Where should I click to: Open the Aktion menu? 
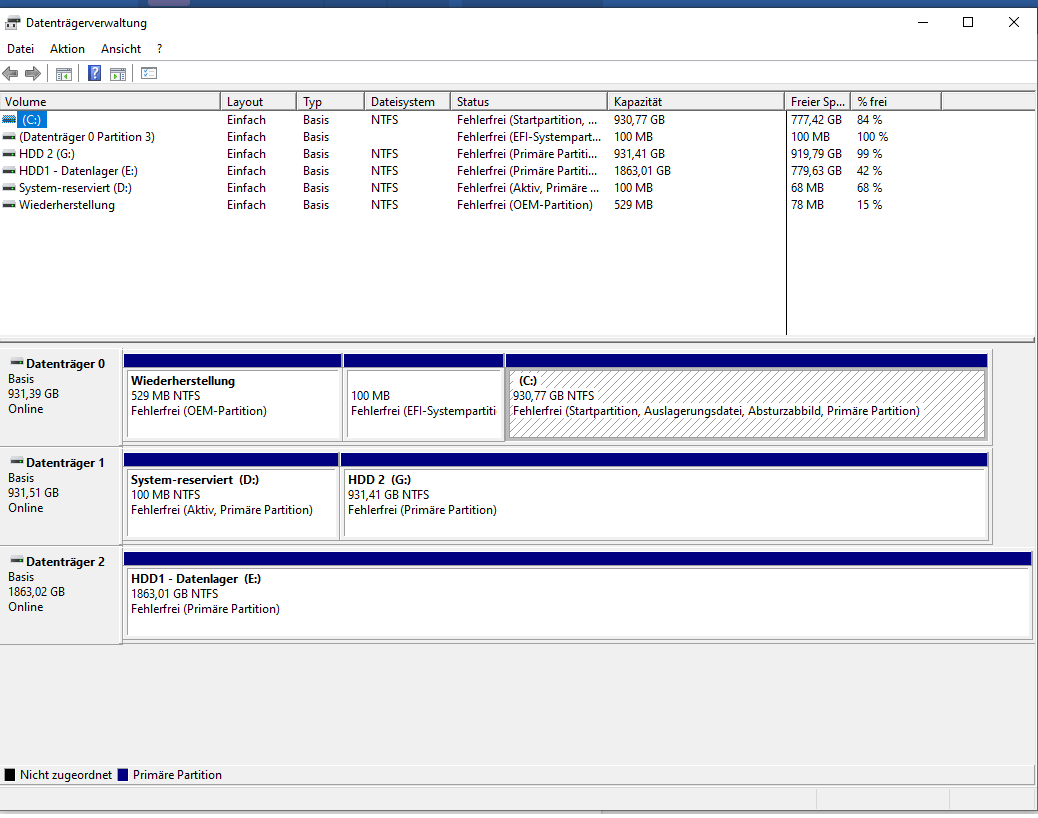pos(68,49)
